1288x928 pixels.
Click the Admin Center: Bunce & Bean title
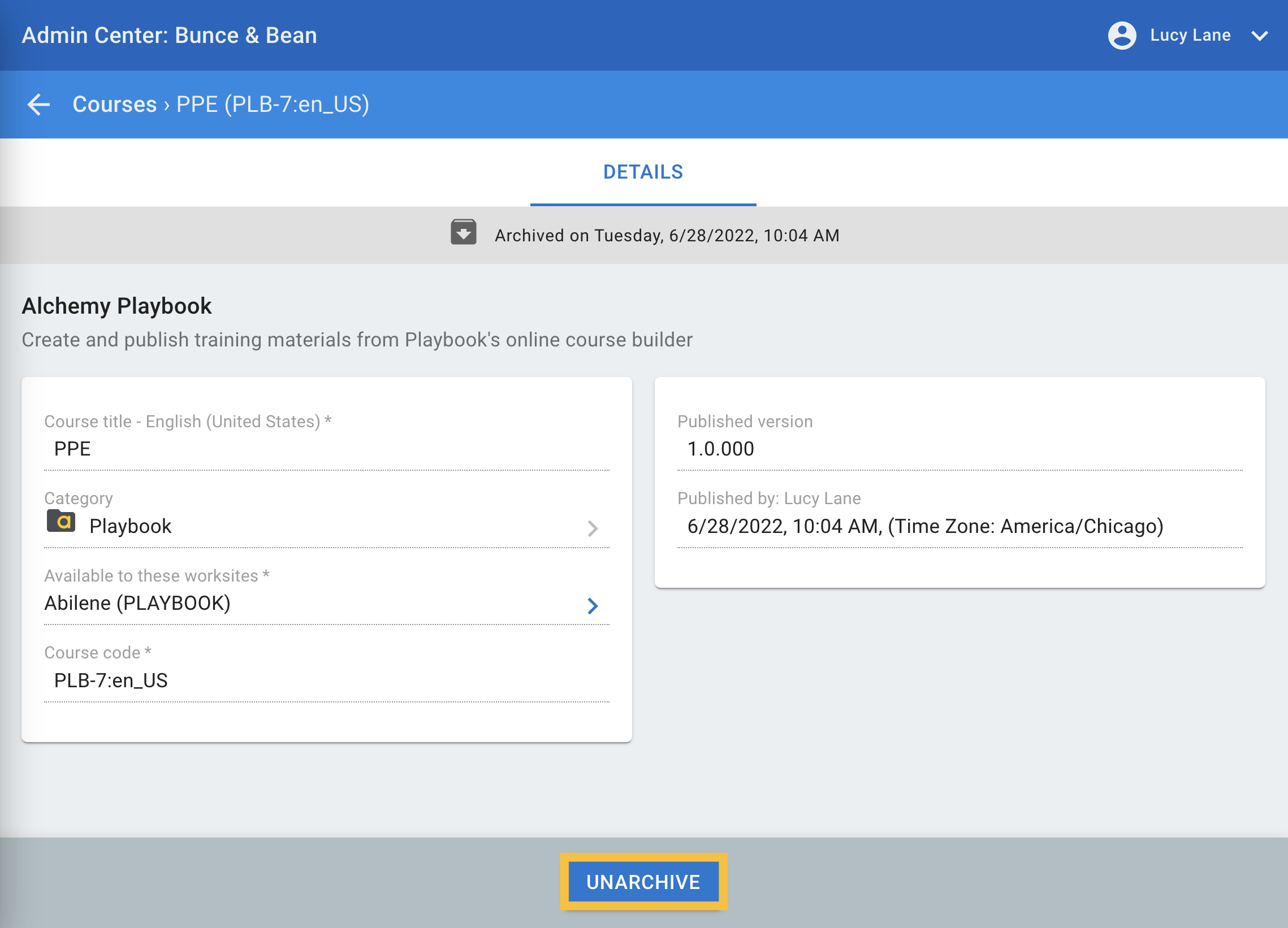coord(169,35)
